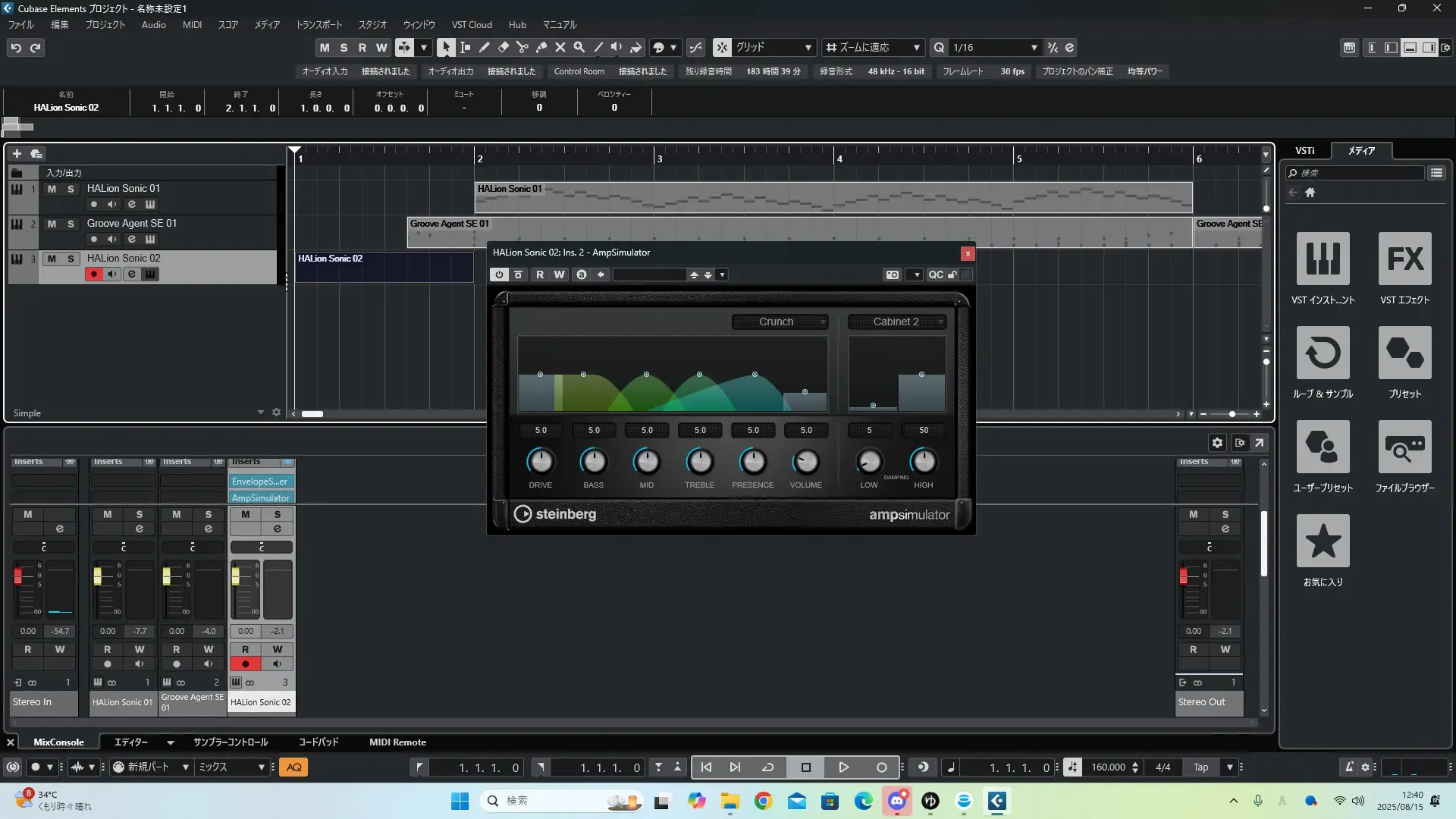Image resolution: width=1456 pixels, height=819 pixels.
Task: Open Loops & Samples media tile
Action: (x=1323, y=353)
